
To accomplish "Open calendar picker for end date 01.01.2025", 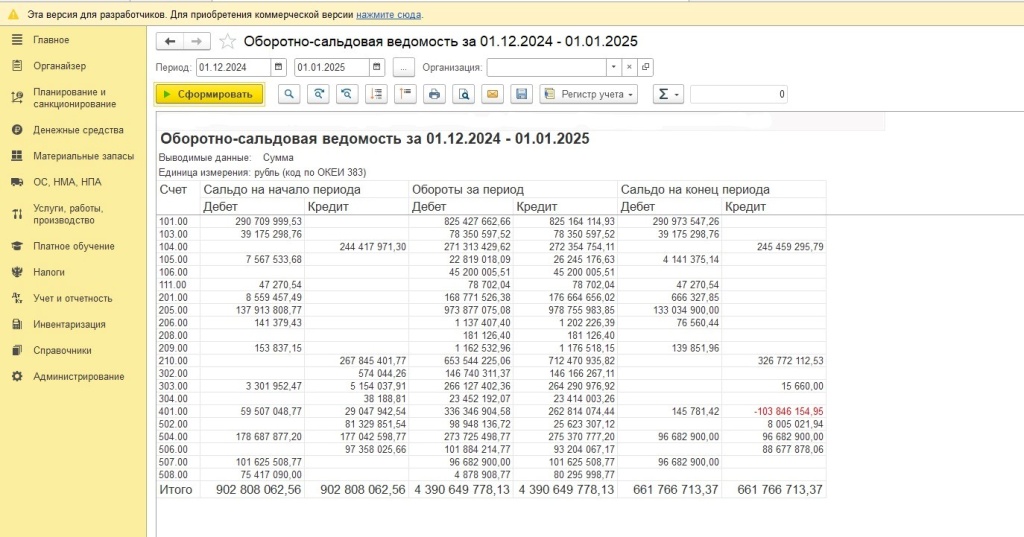I will tap(377, 67).
